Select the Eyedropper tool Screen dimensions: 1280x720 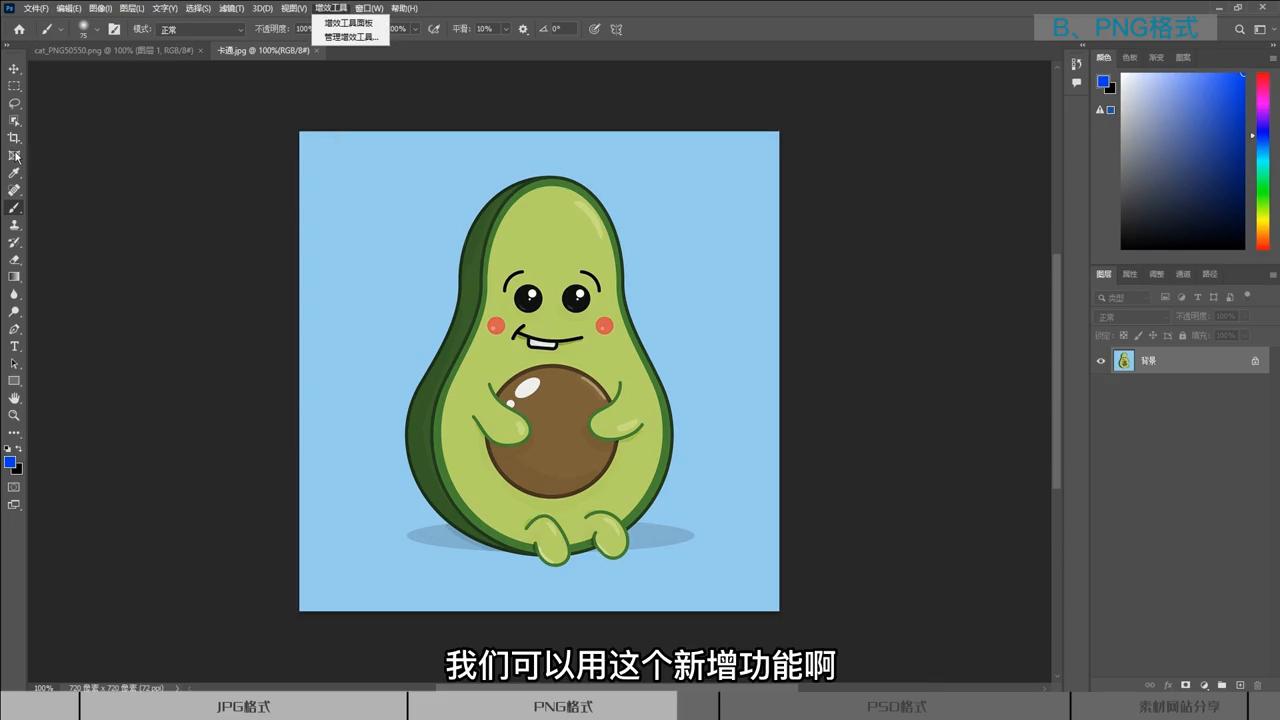(x=14, y=173)
